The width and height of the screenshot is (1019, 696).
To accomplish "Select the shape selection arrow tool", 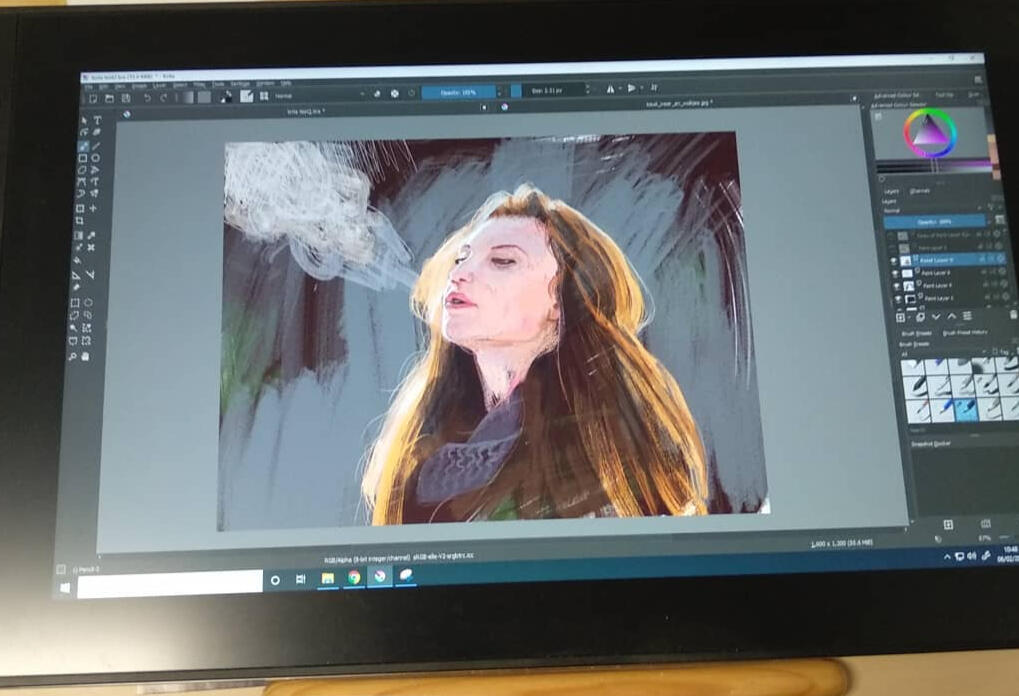I will point(84,121).
